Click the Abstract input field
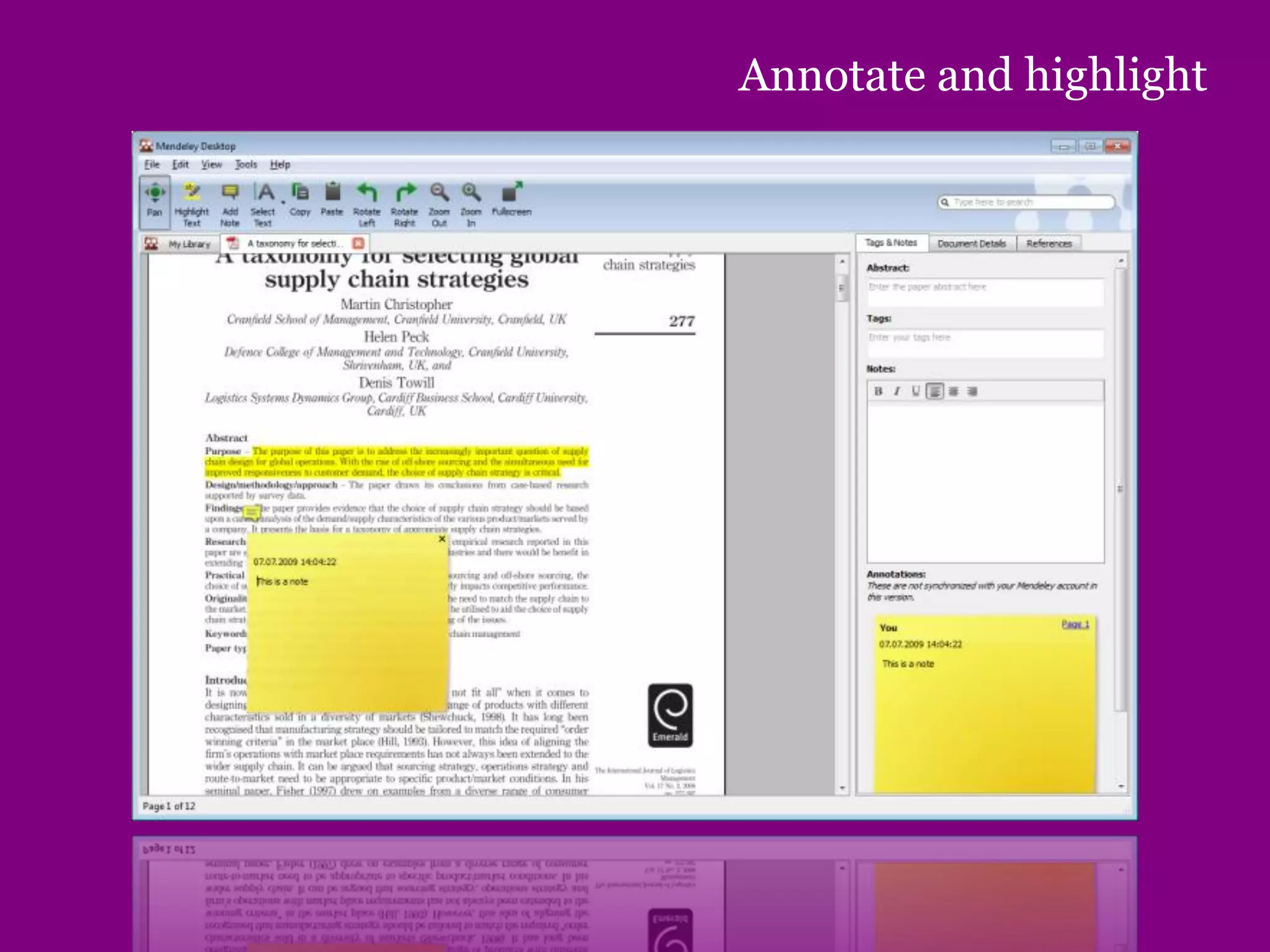 (x=985, y=292)
